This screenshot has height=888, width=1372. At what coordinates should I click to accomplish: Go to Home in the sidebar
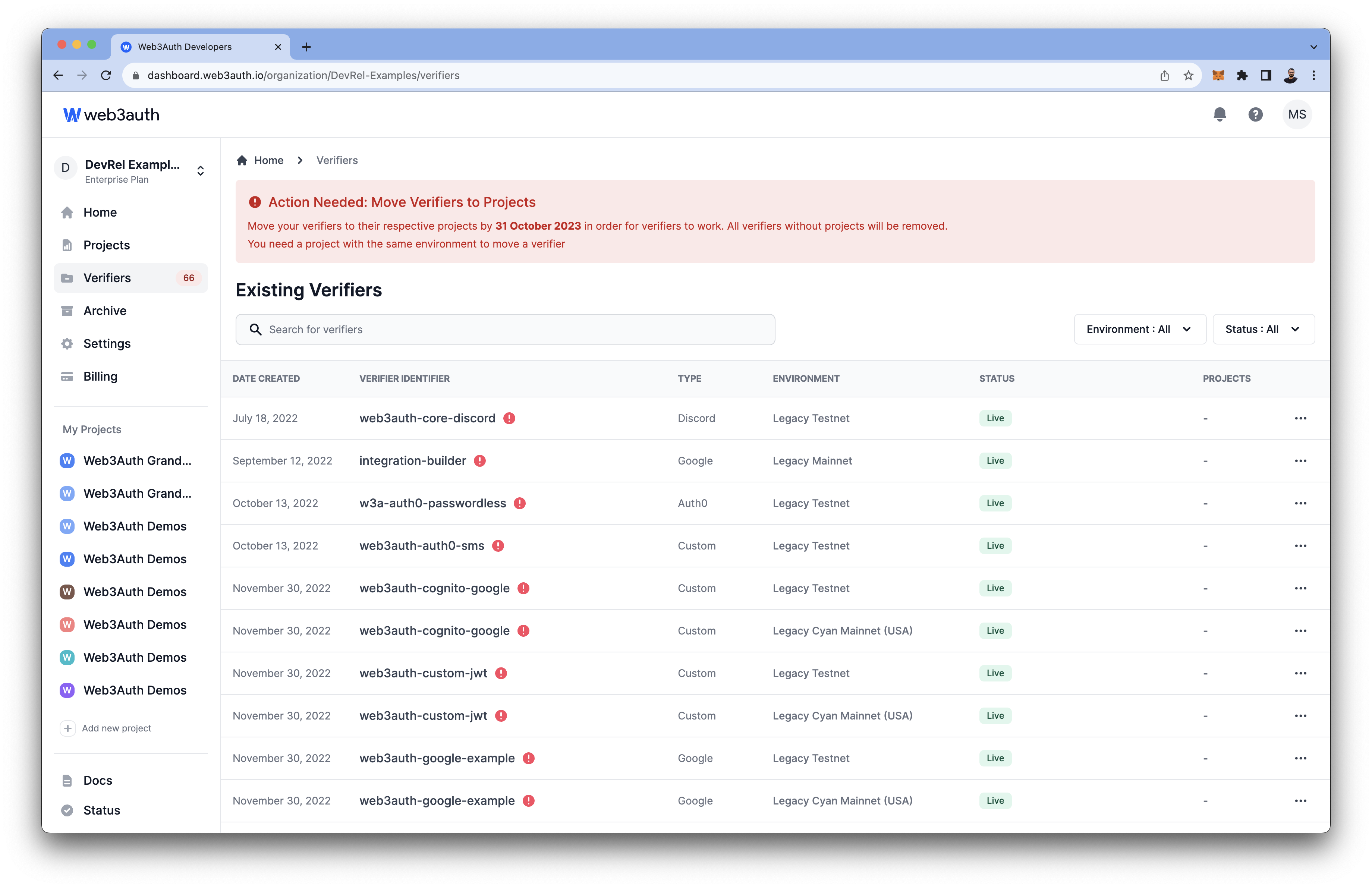click(x=130, y=212)
